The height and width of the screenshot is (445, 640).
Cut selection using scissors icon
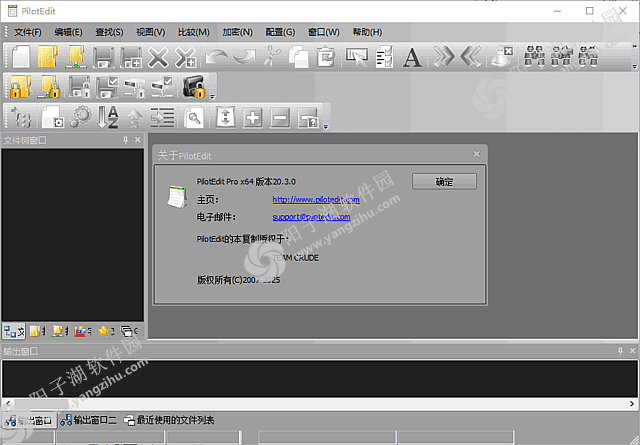(x=272, y=57)
